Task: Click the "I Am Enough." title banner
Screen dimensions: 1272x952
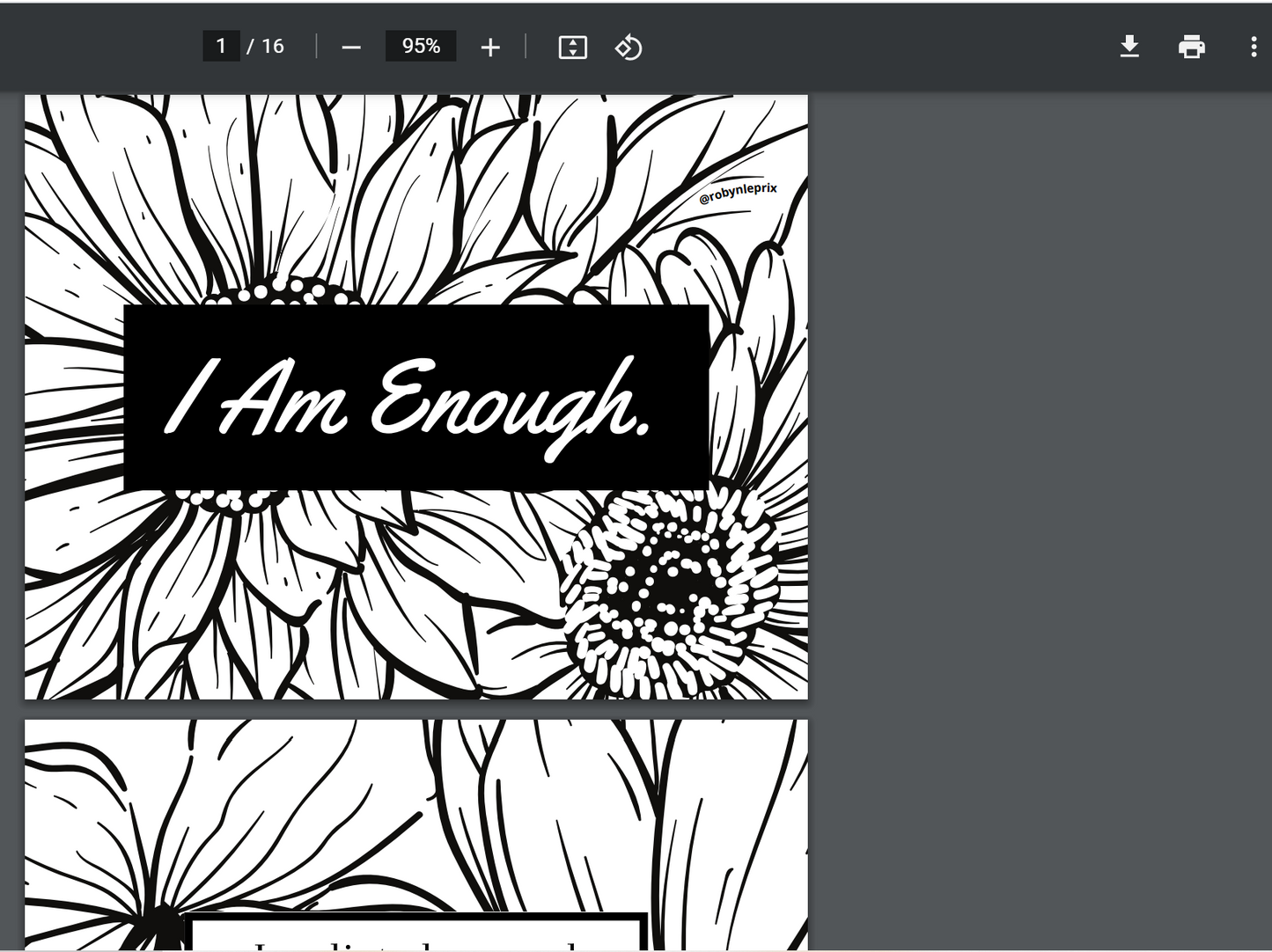Action: click(415, 398)
